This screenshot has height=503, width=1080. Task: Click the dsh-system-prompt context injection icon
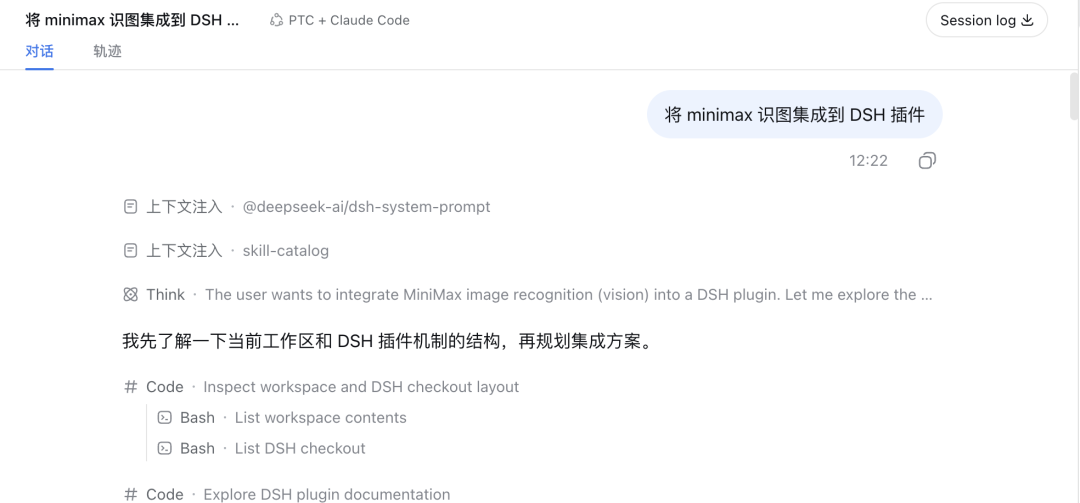[130, 207]
